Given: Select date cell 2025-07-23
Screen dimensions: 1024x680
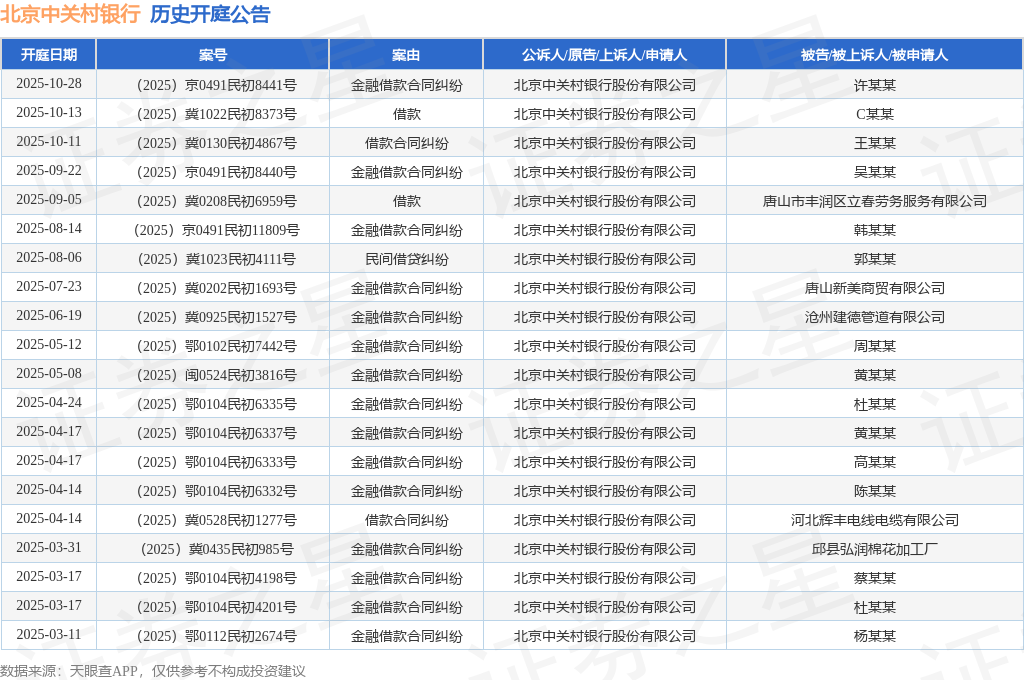Looking at the screenshot, I should [x=49, y=286].
